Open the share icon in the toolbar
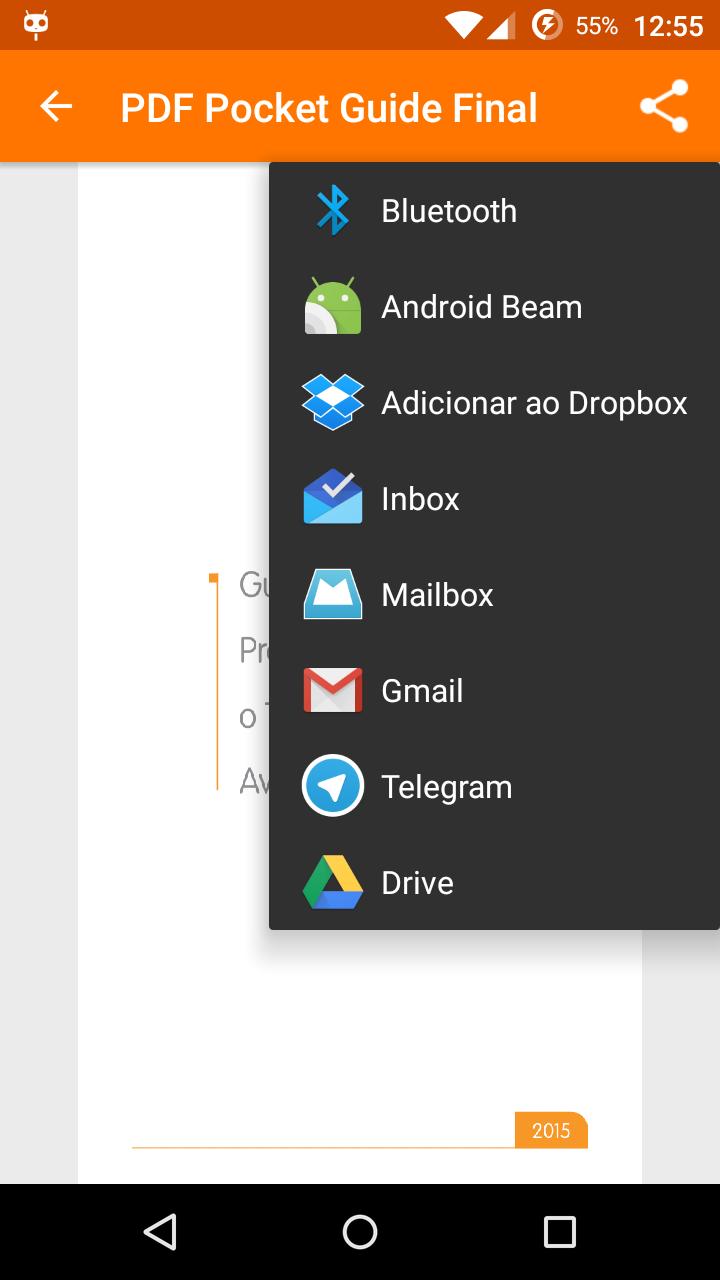This screenshot has width=720, height=1280. click(664, 106)
